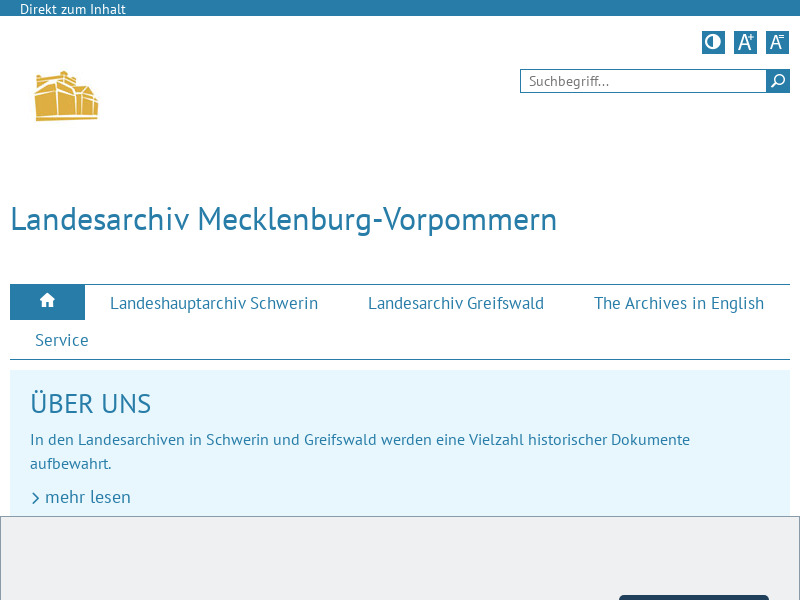Click the chevron arrow beside mehr lesen
The width and height of the screenshot is (800, 600).
(x=36, y=497)
